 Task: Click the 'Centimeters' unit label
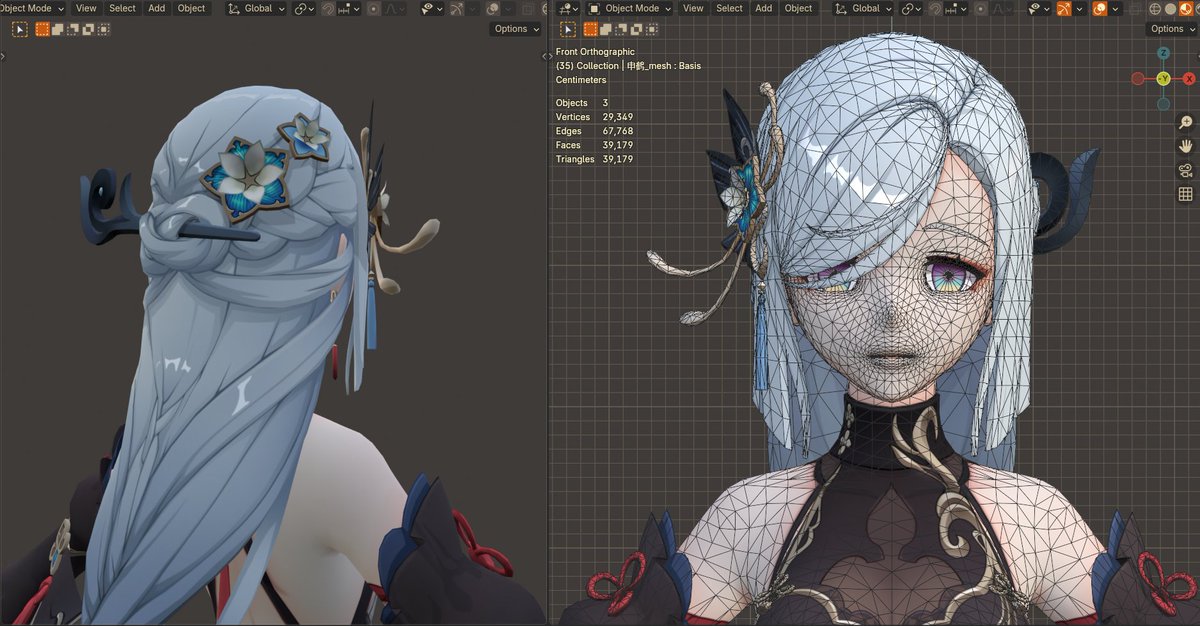[581, 80]
